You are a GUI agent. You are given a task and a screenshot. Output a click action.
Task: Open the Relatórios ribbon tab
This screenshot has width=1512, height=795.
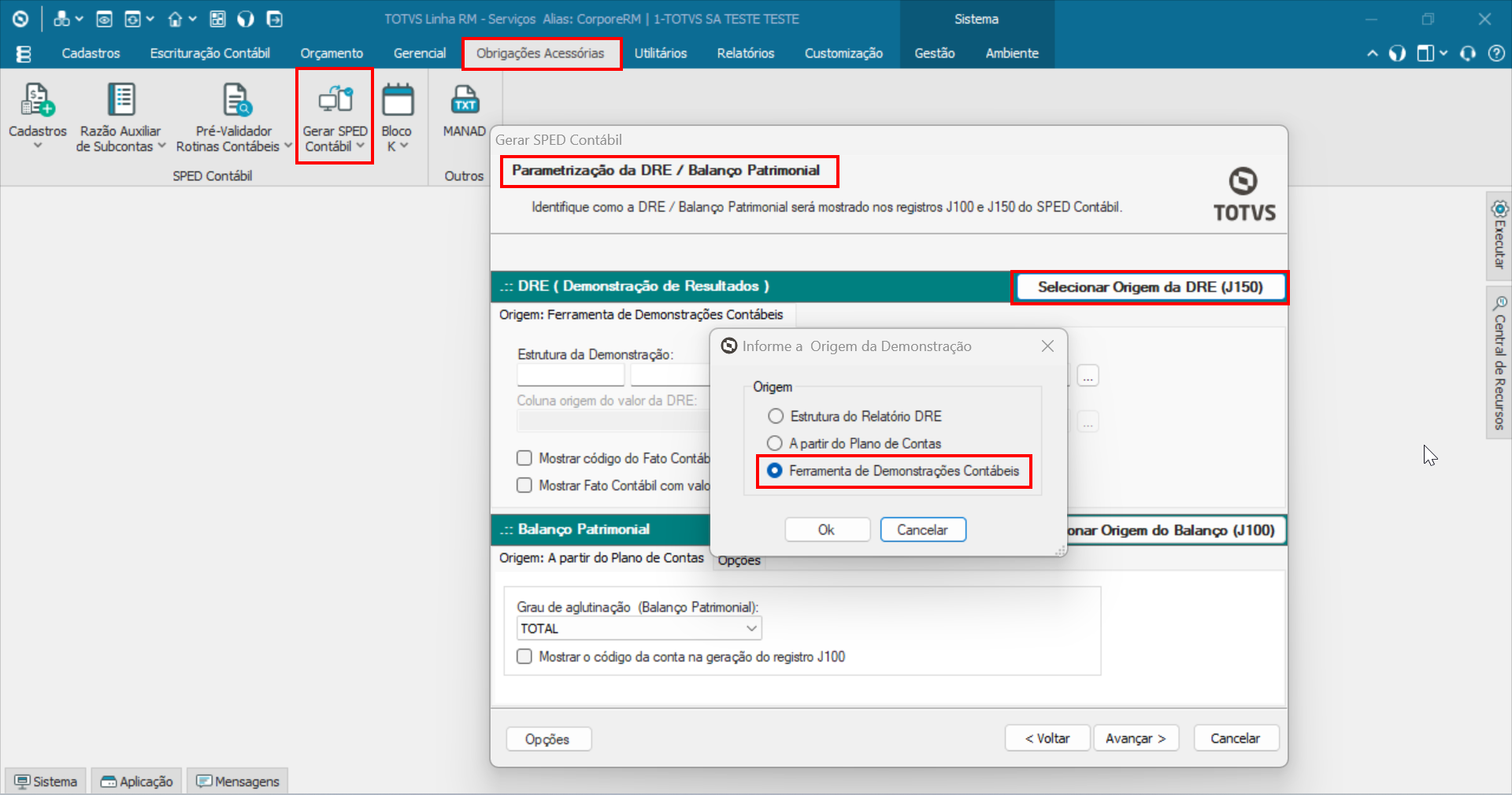coord(746,54)
